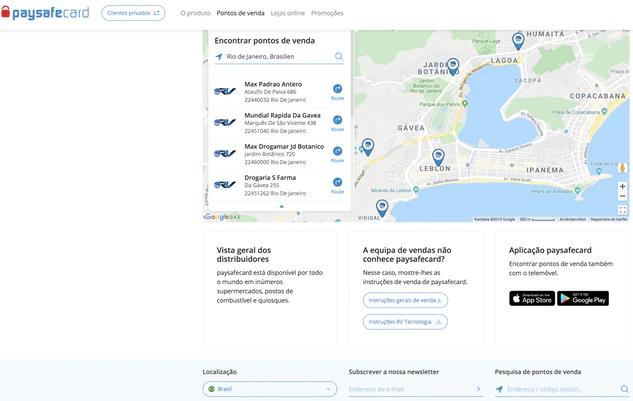Click RV logo next to Mundial Rapida Da Gavea
Screen dimensions: 633x401
(224, 122)
